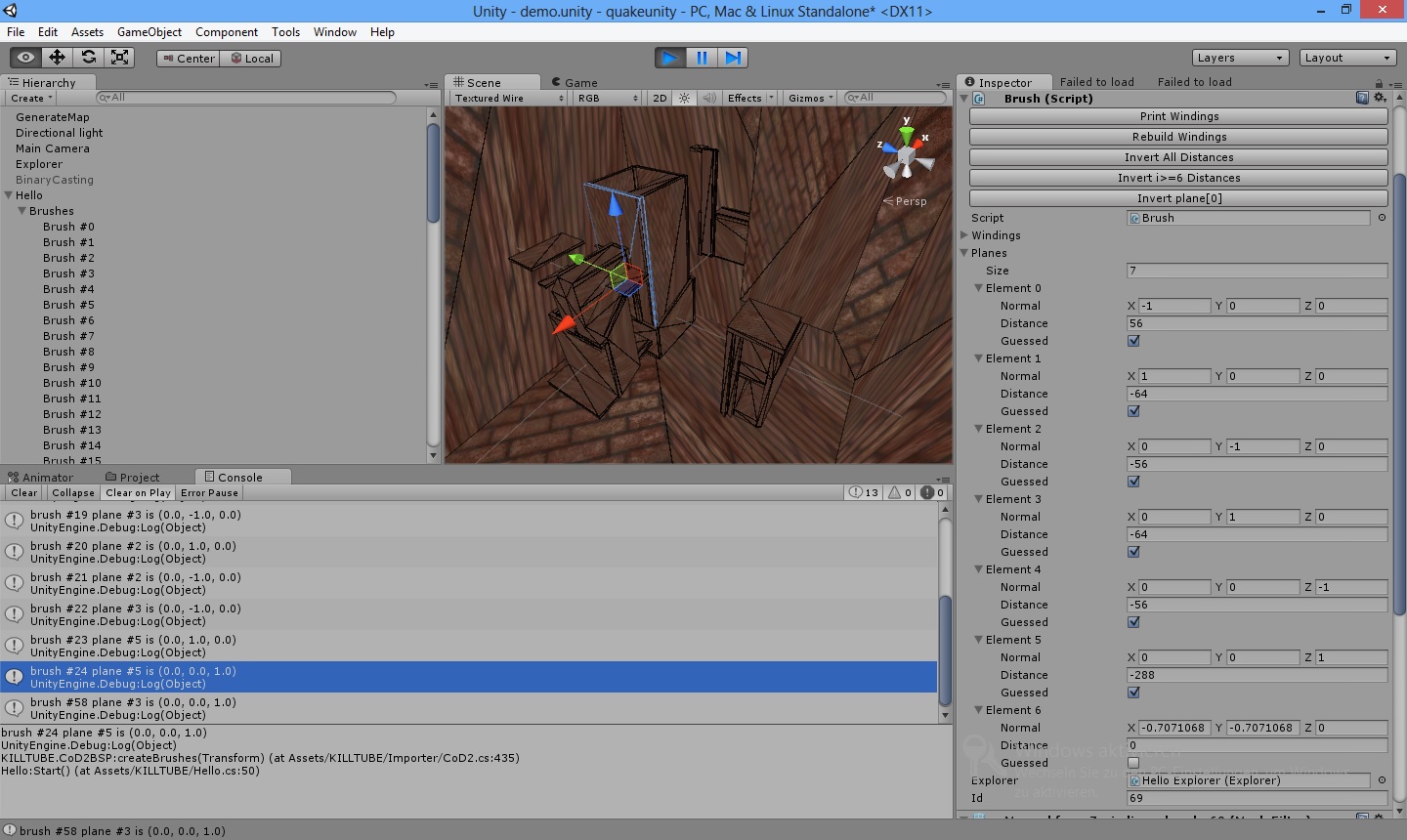This screenshot has width=1407, height=840.
Task: Open the Window menu
Action: (335, 32)
